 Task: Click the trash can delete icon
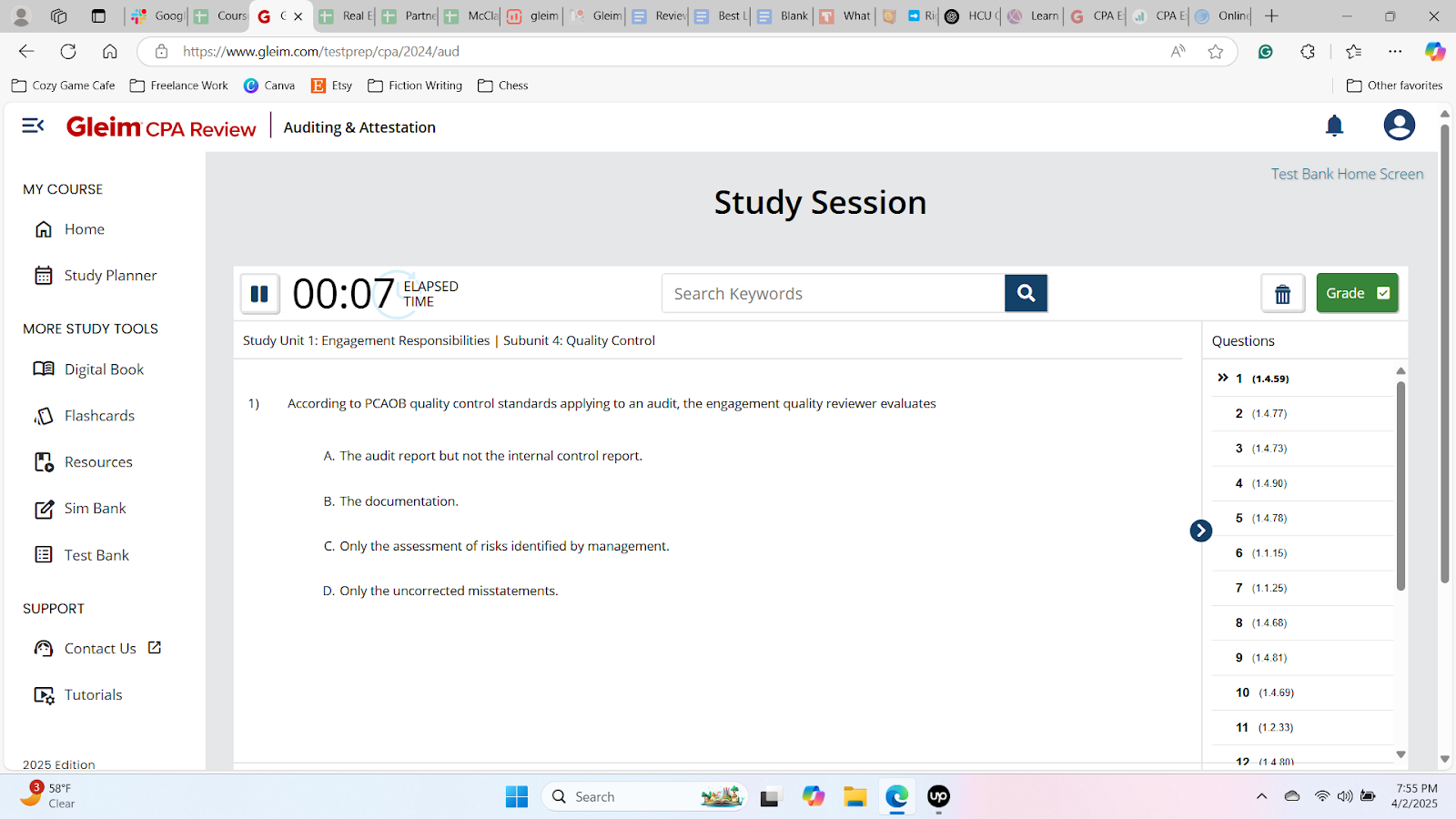pyautogui.click(x=1282, y=294)
